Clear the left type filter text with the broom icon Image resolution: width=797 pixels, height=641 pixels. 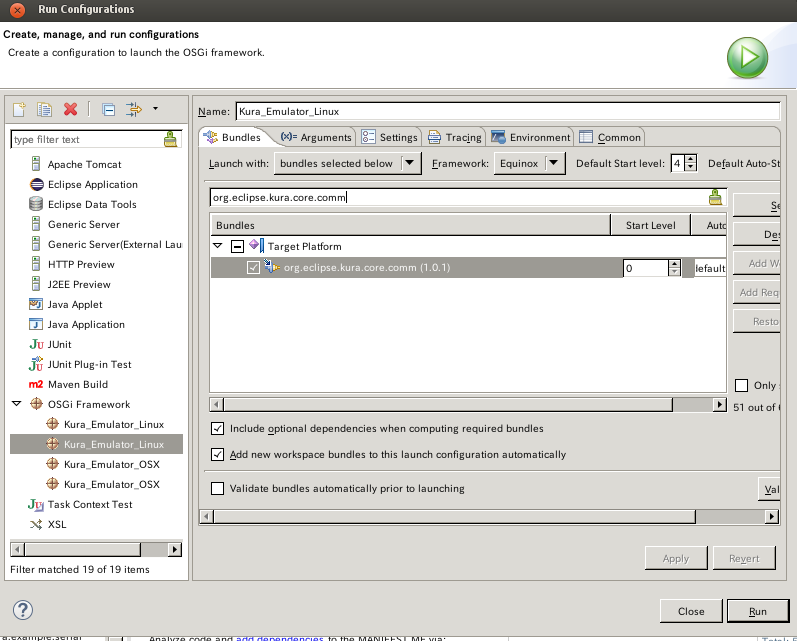click(170, 139)
